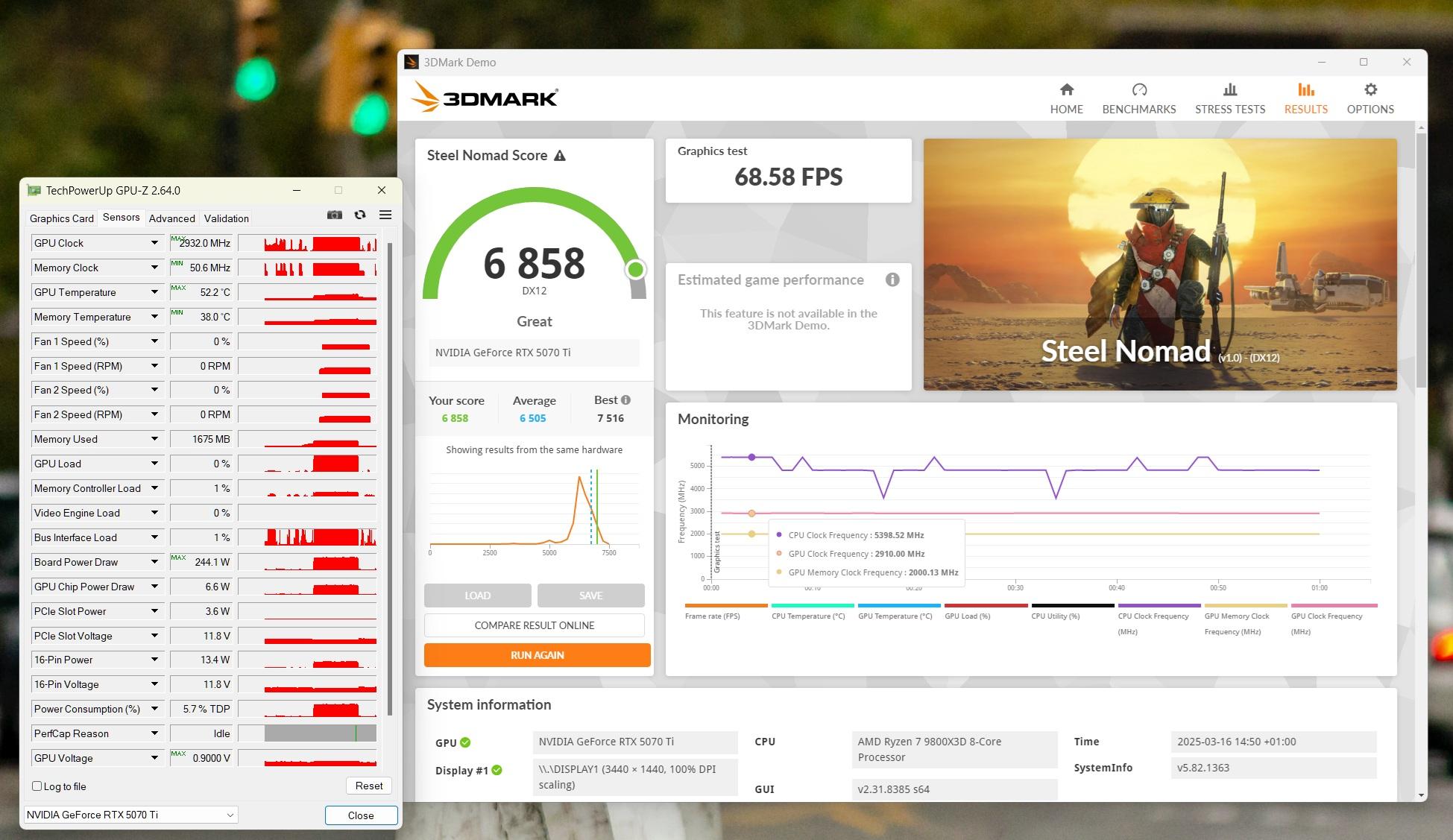Viewport: 1453px width, 840px height.
Task: Open the HOME section in 3DMark
Action: 1066,98
